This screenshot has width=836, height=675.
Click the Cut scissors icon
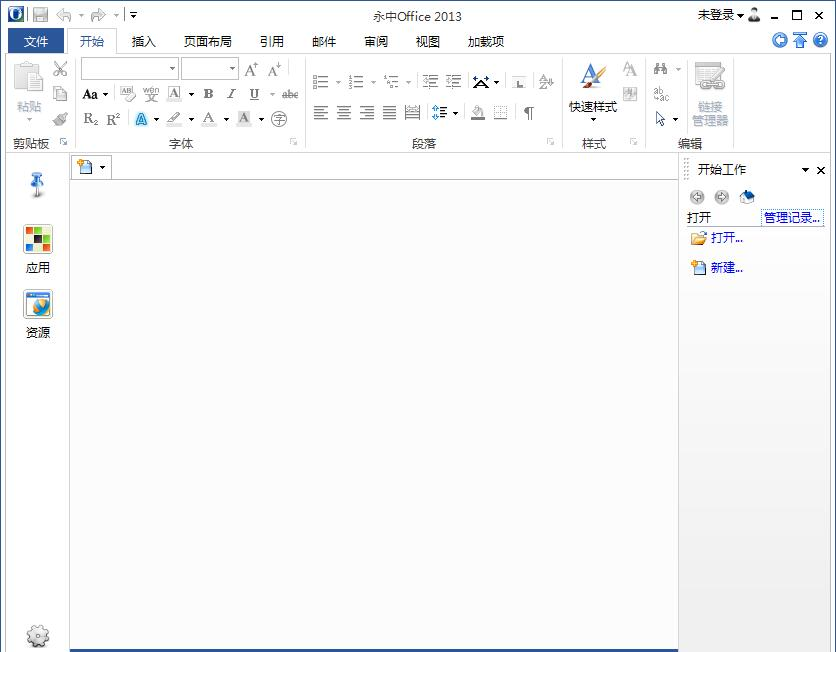[60, 69]
